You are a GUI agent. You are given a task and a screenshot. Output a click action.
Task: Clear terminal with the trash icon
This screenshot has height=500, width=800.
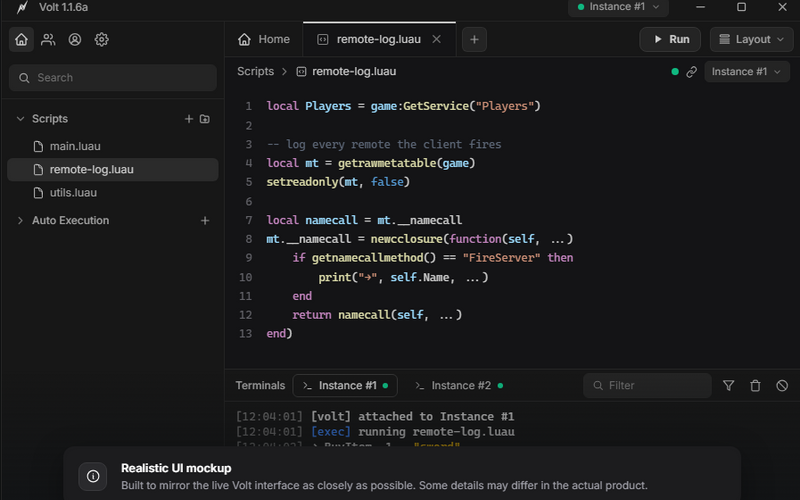point(755,386)
